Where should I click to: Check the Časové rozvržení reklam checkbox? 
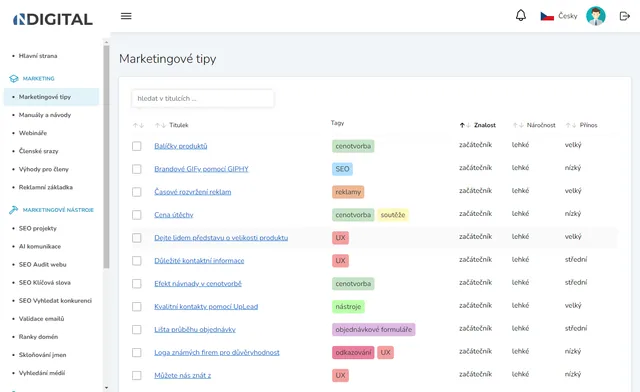(x=137, y=192)
